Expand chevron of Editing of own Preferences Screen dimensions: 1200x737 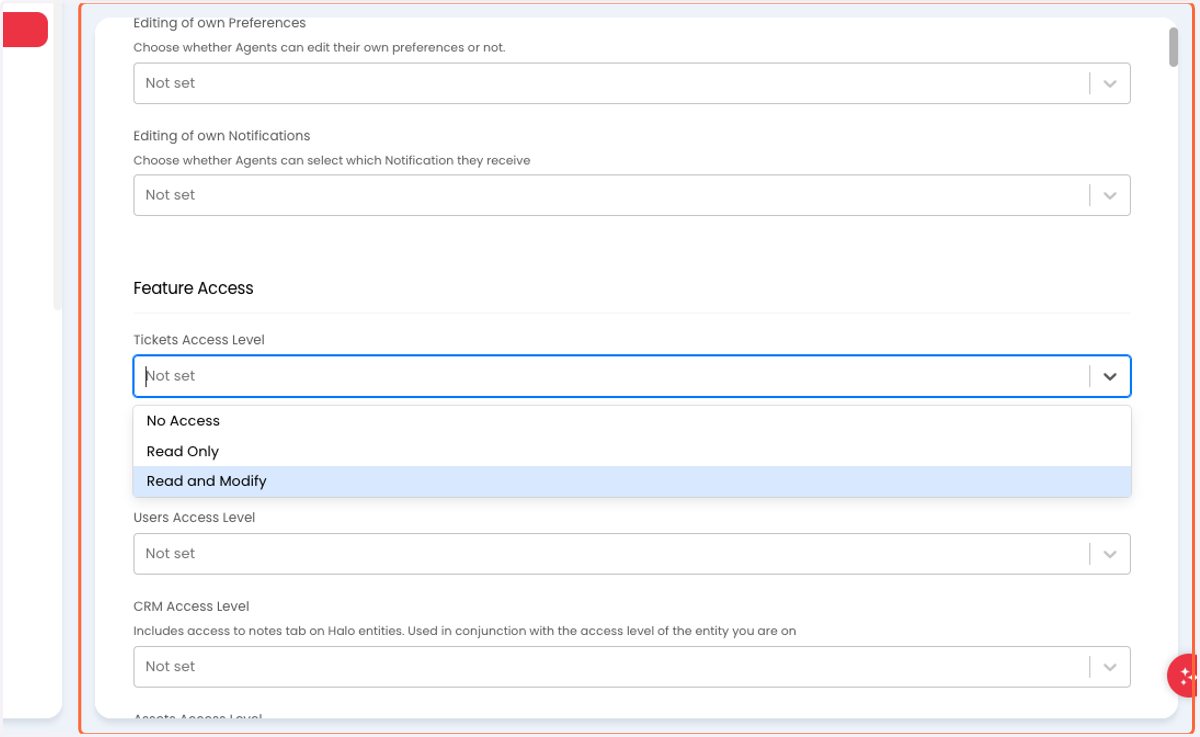1110,84
